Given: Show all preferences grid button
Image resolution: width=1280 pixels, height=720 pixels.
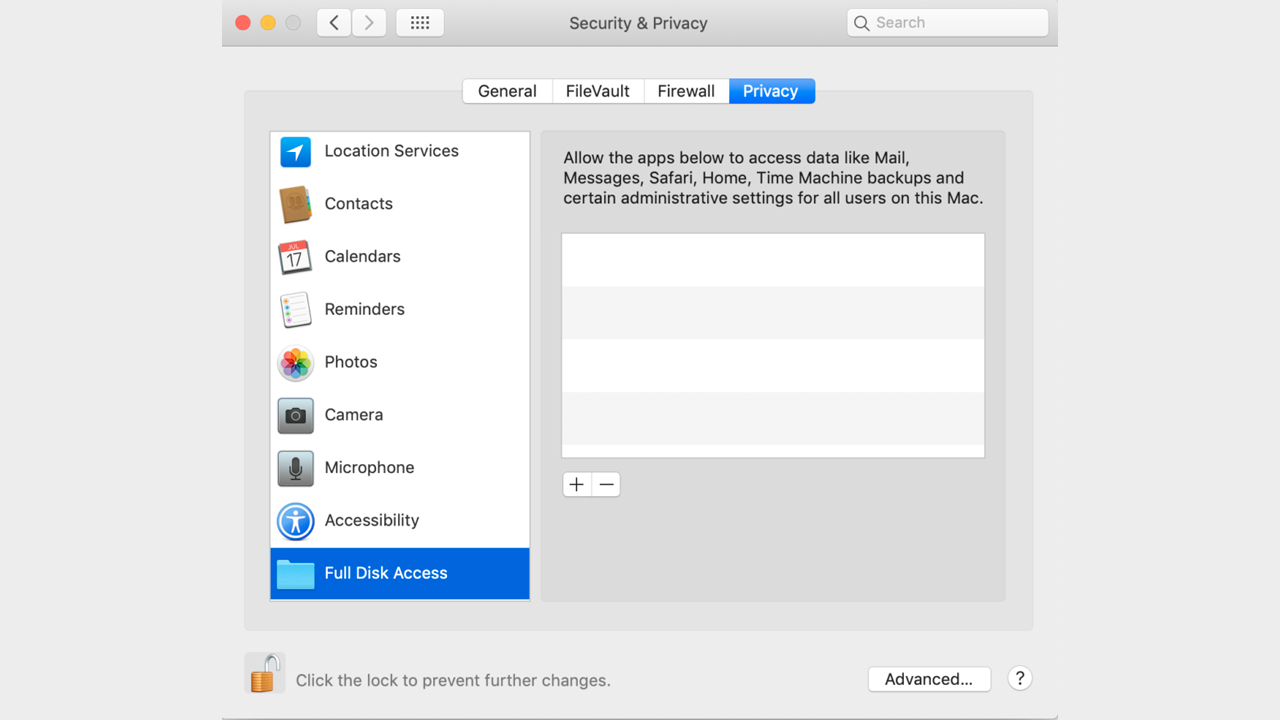Looking at the screenshot, I should [420, 23].
